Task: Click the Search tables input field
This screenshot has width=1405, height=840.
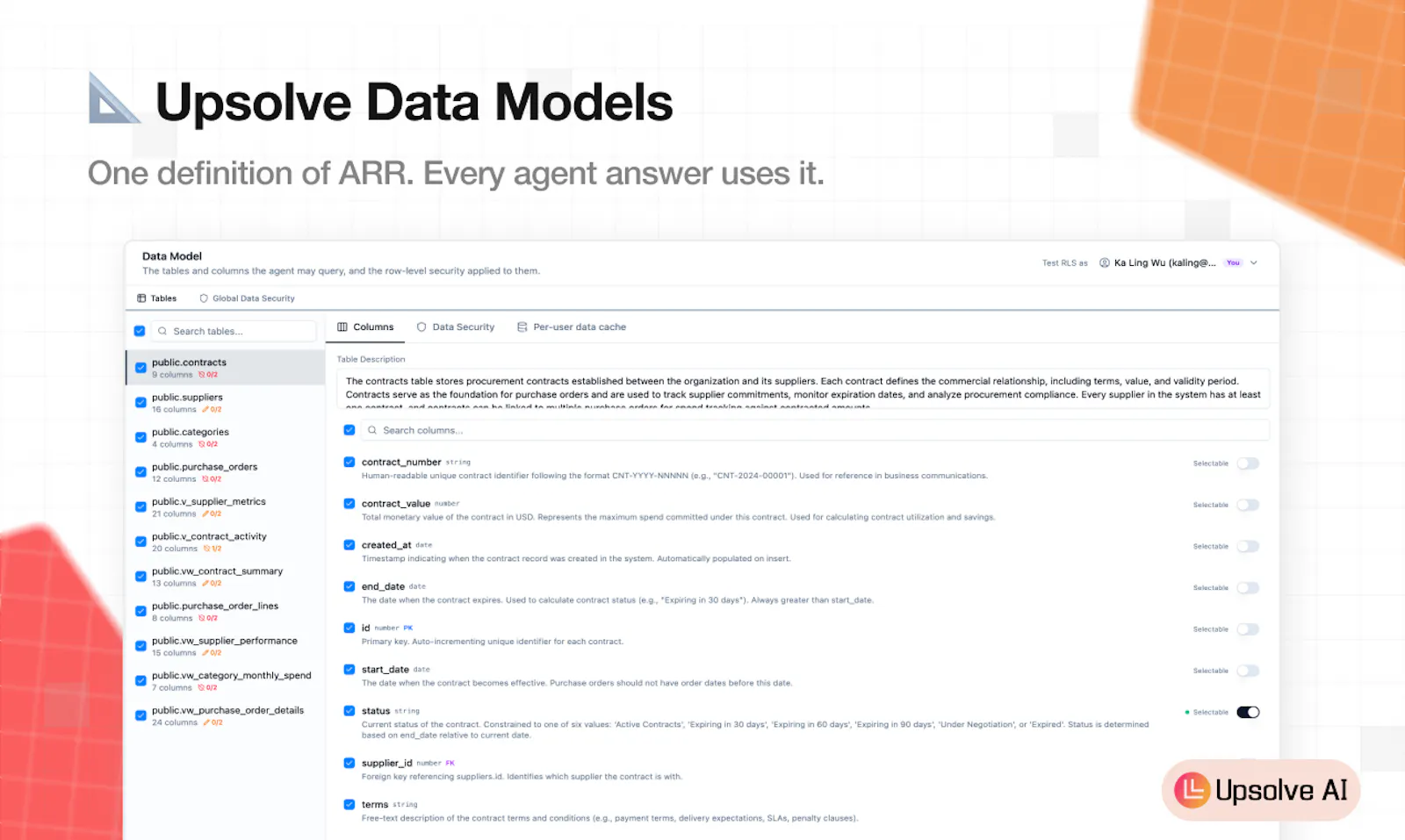Action: pos(234,331)
